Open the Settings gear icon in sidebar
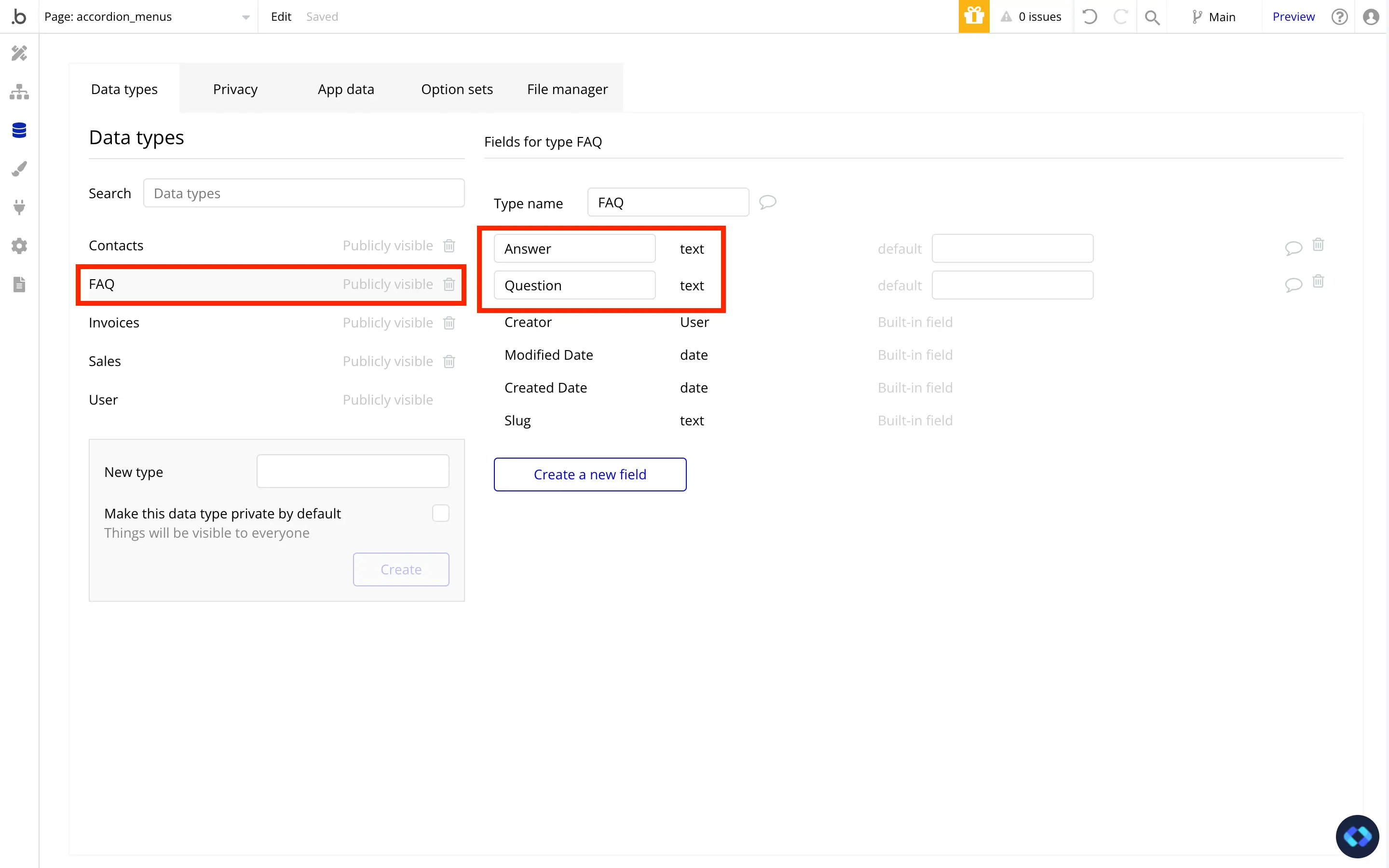The width and height of the screenshot is (1389, 868). (19, 246)
